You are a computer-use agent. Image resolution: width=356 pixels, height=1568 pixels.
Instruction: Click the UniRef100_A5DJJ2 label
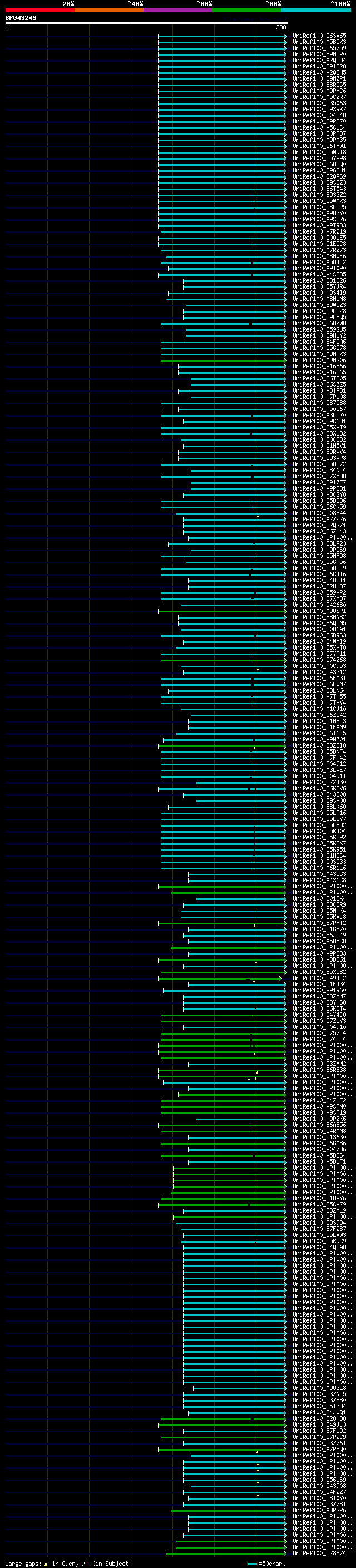(319, 263)
